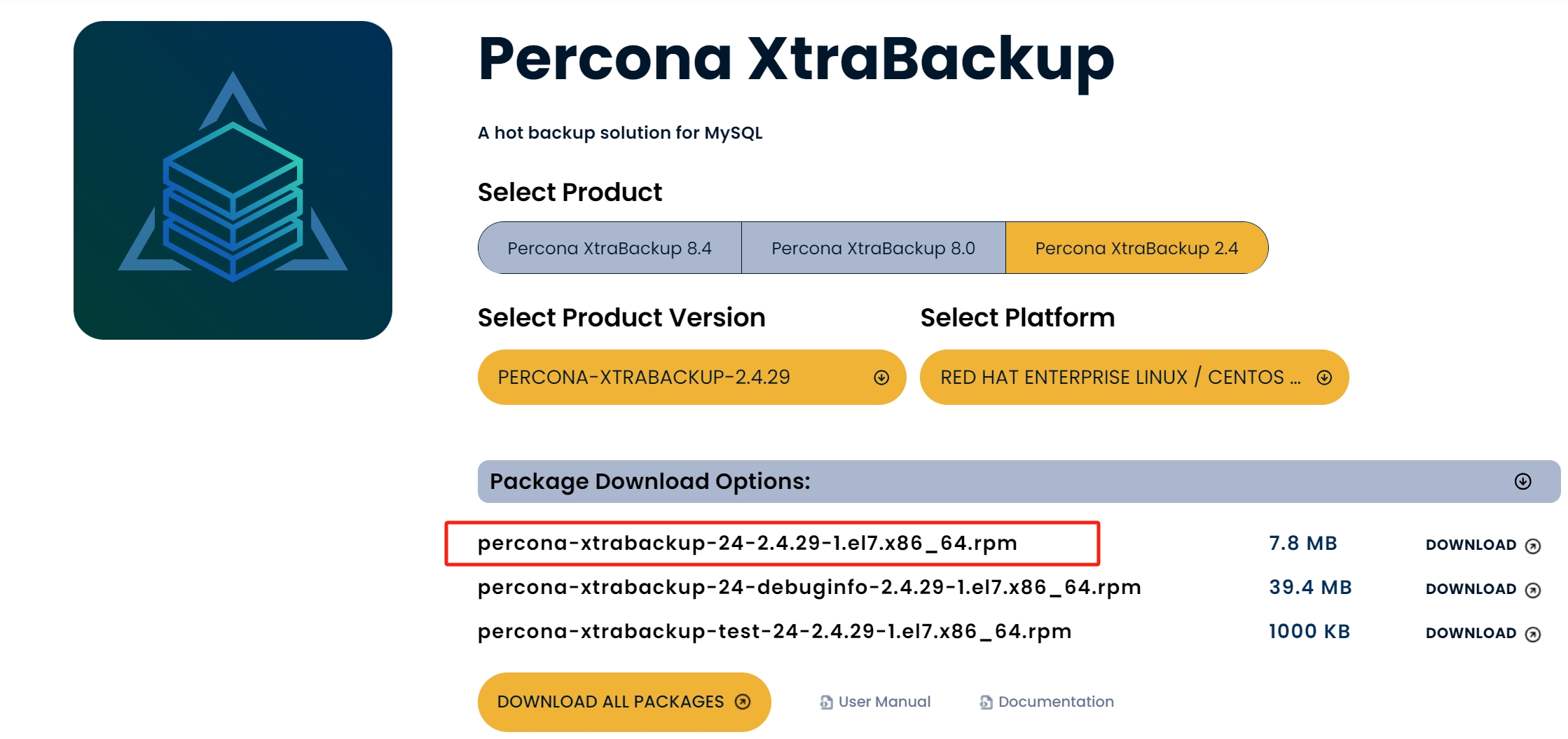
Task: Select the Percona XtraBackup 8.4 product tab
Action: coord(610,248)
